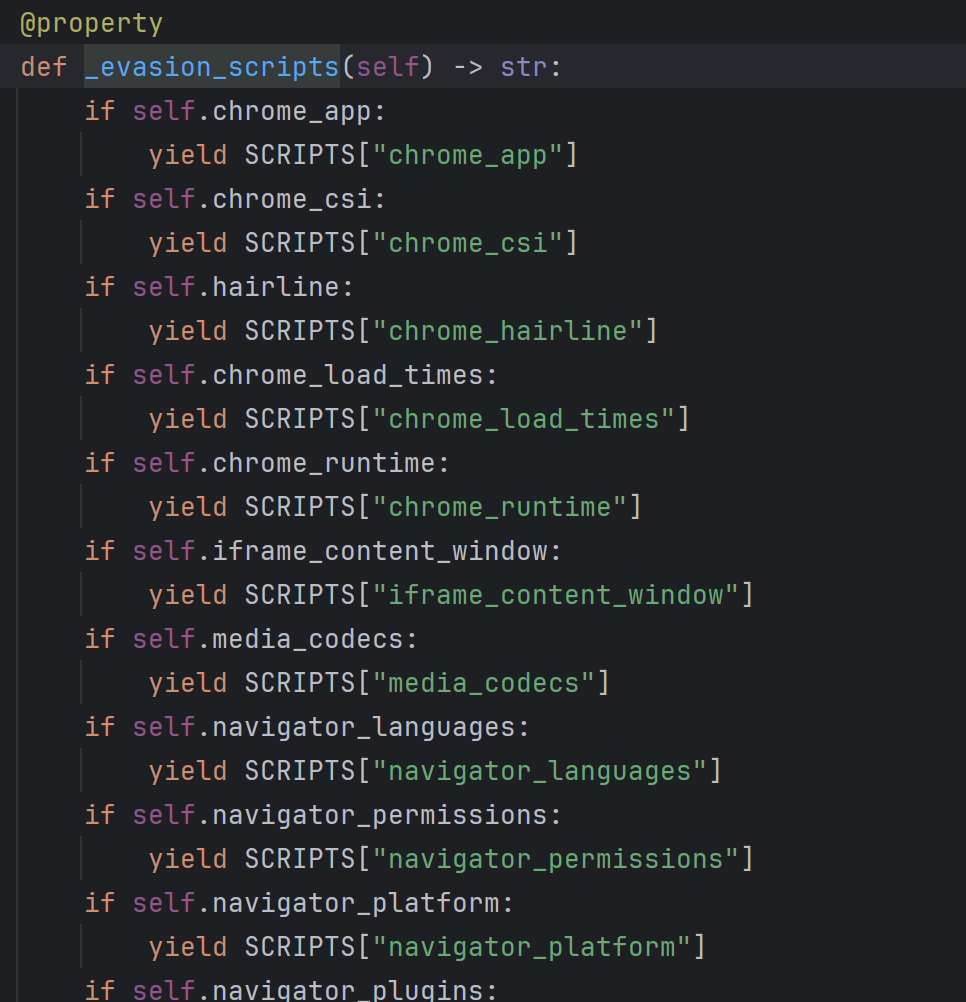Screen dimensions: 966x1002
Task: Click chrome_load_times attribute in if statement
Action: coord(348,375)
